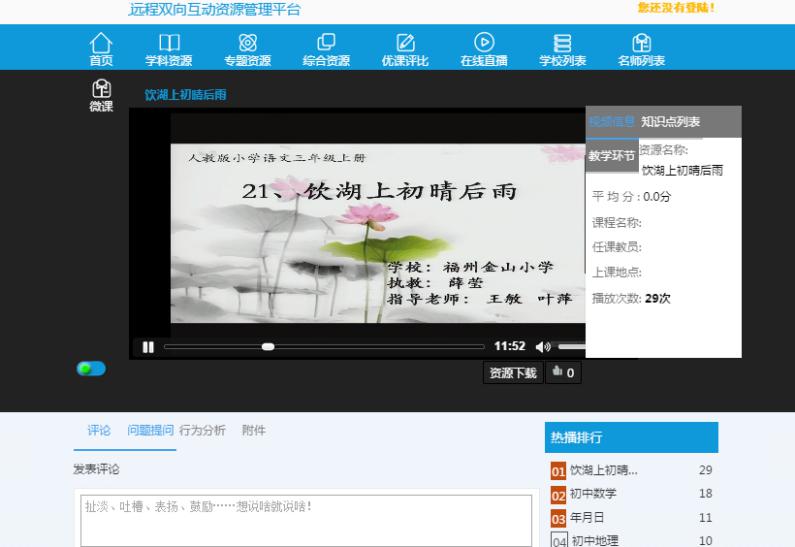Screen dimensions: 795x547
Task: Open 学科资源 book icon
Action: point(169,43)
